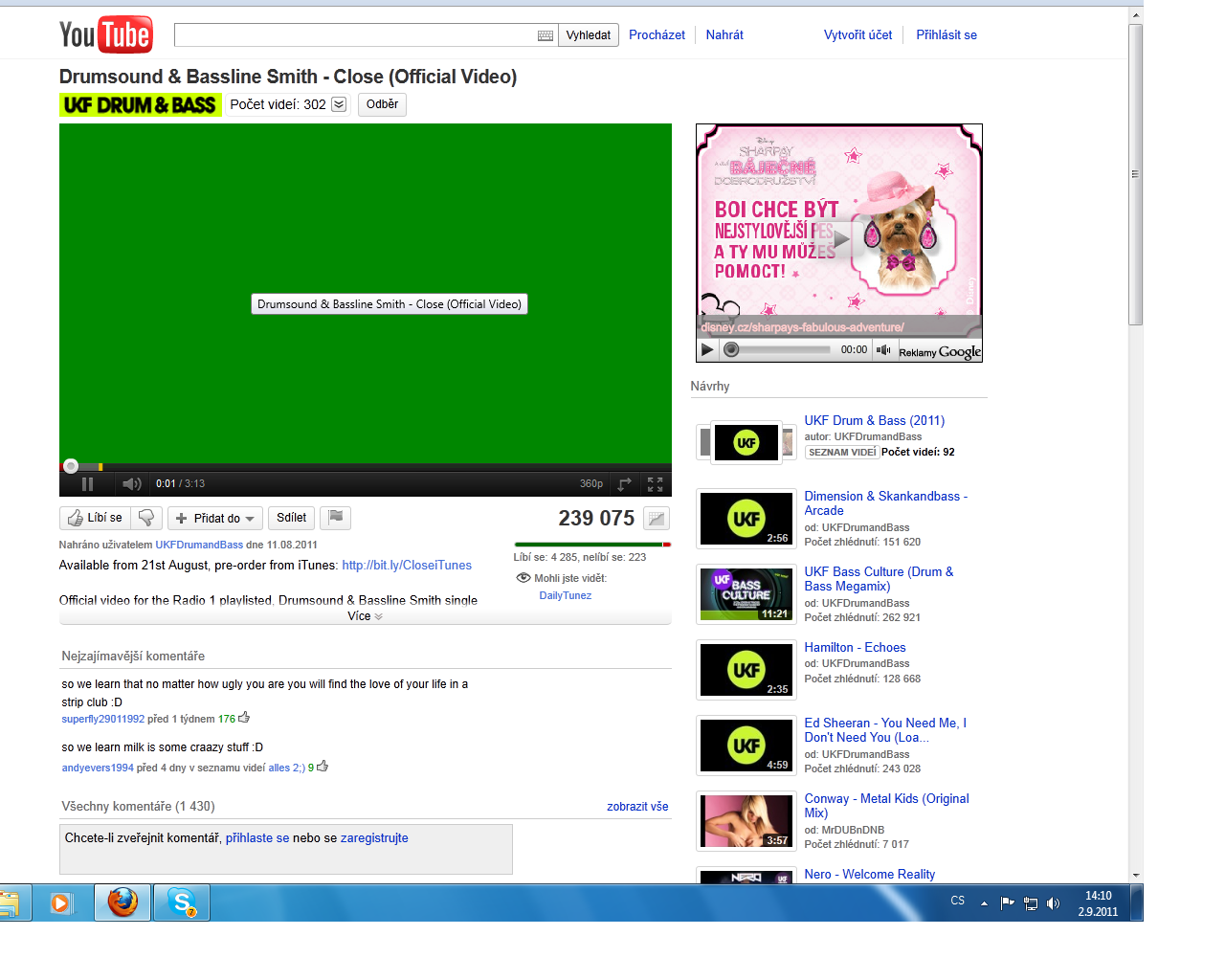1225x980 pixels.
Task: Play the Sharpay advertisement video
Action: 707,350
